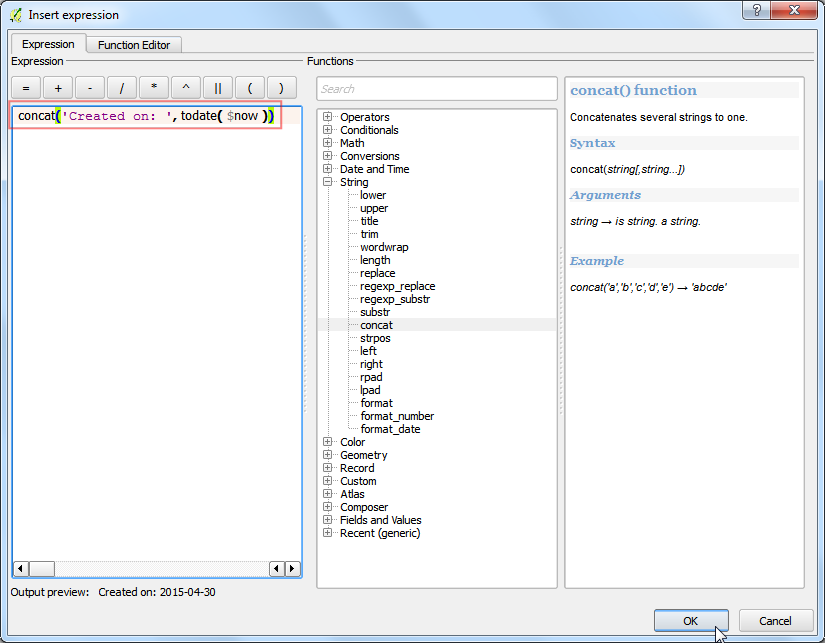Insert the open parenthesis
Screen dimensions: 825x643
coord(250,88)
